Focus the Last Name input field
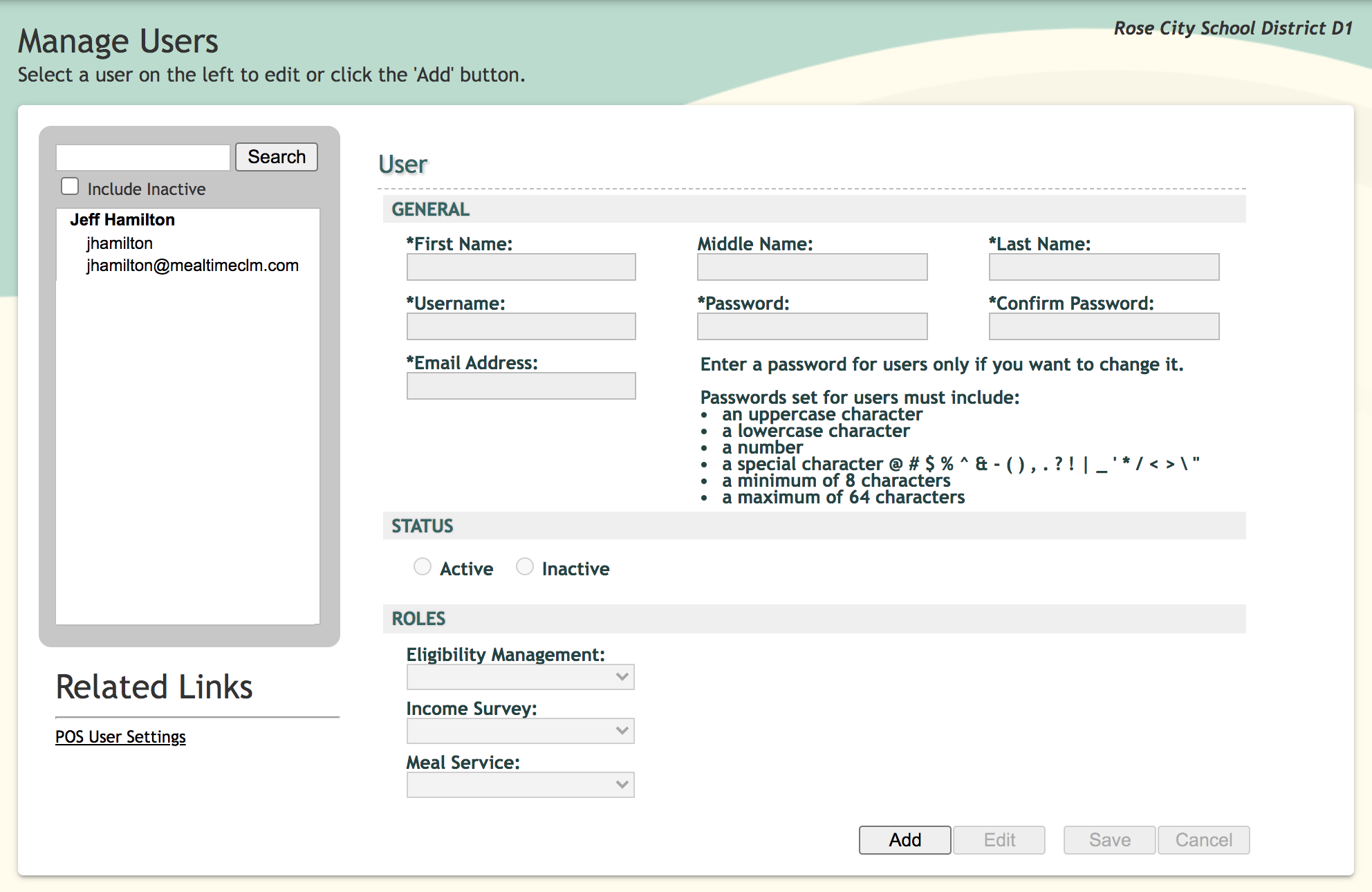This screenshot has width=1372, height=892. (x=1104, y=267)
